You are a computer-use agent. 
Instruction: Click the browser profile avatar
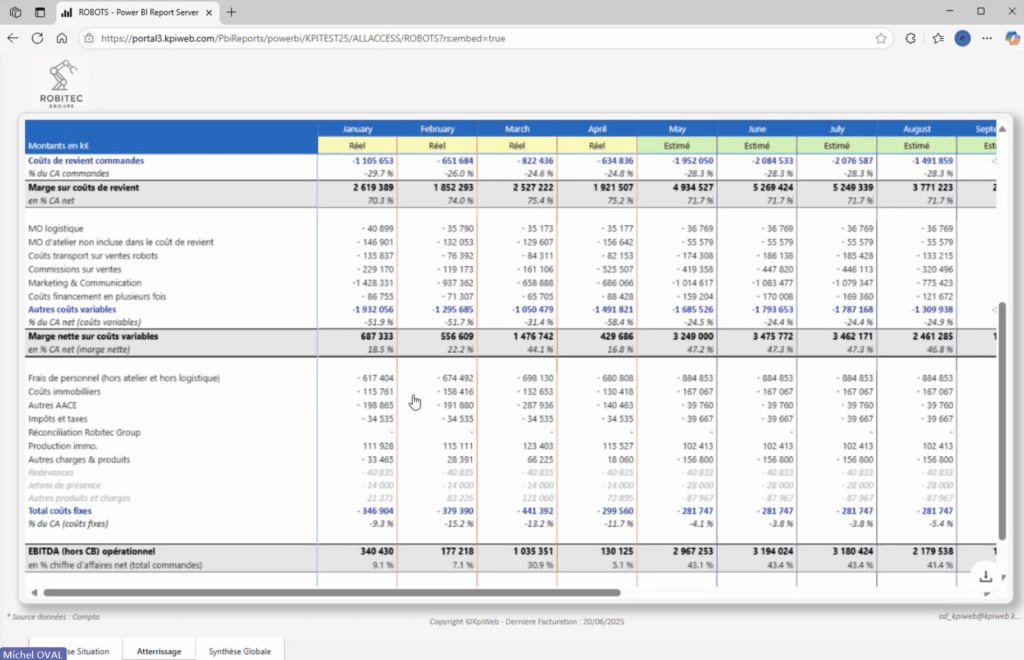(x=962, y=38)
